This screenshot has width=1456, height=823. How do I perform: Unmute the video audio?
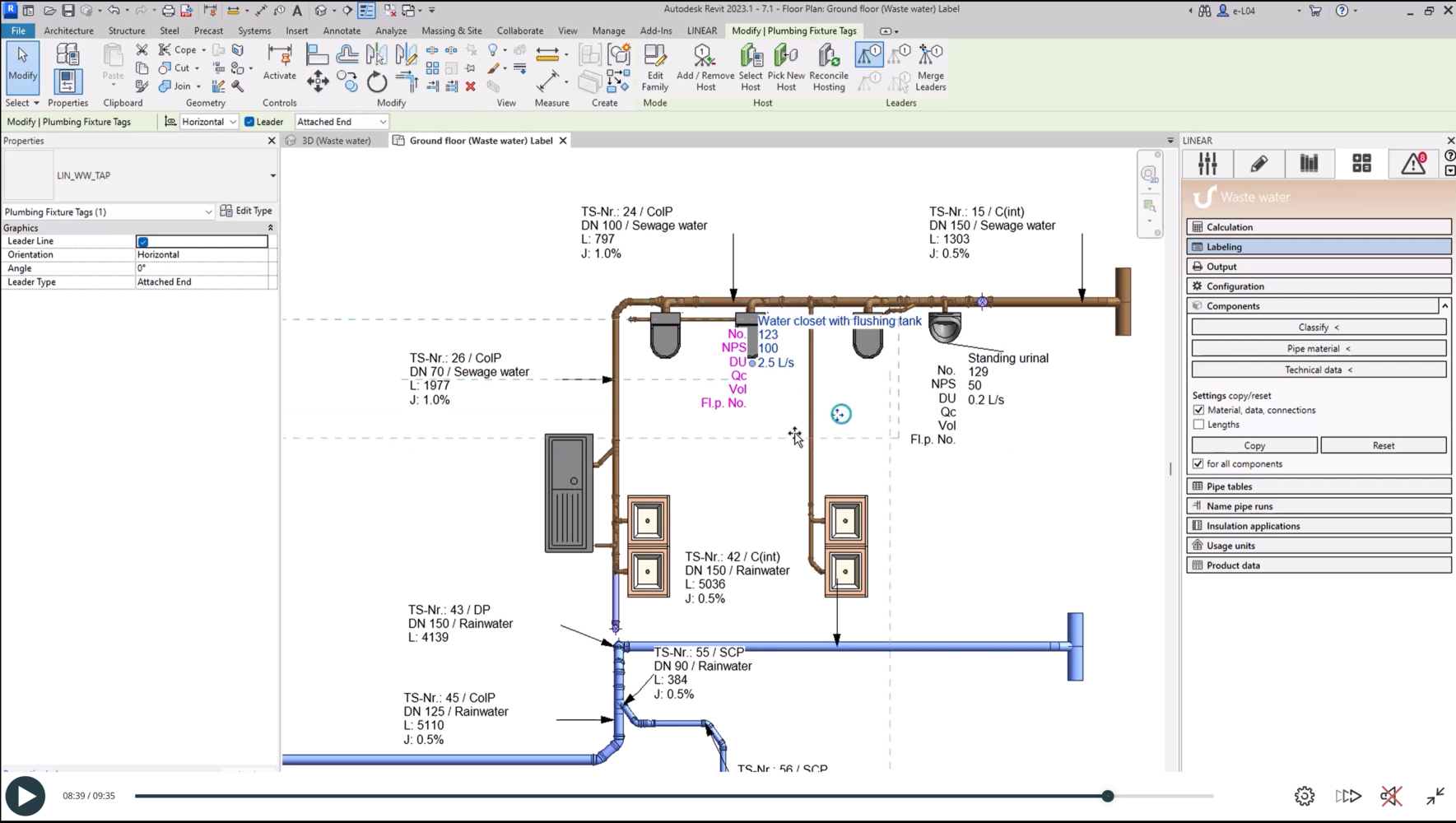pos(1391,796)
